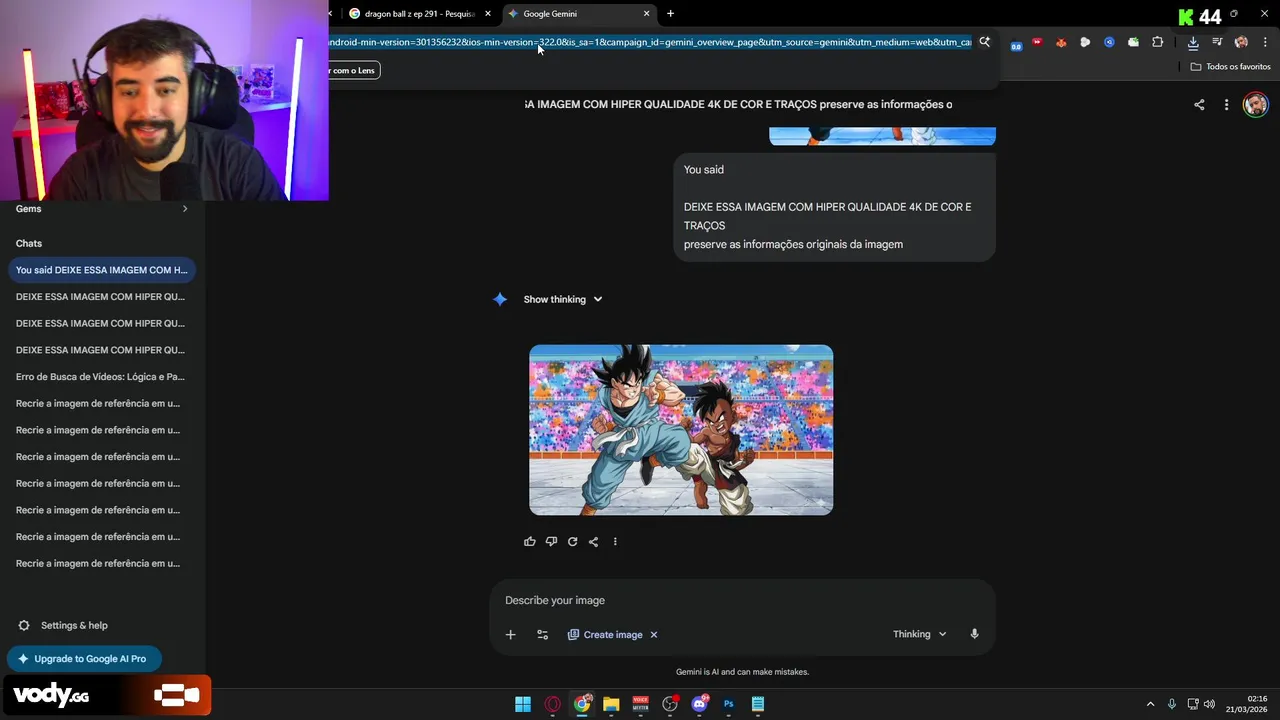Image resolution: width=1280 pixels, height=720 pixels.
Task: Share the response via share icon below image
Action: [593, 541]
